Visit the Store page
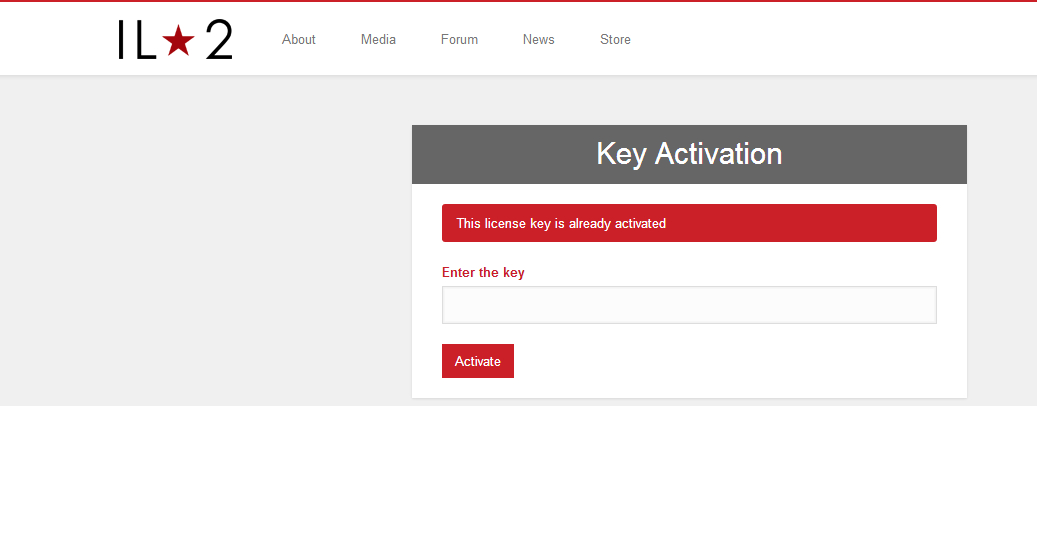The width and height of the screenshot is (1037, 540). 615,40
